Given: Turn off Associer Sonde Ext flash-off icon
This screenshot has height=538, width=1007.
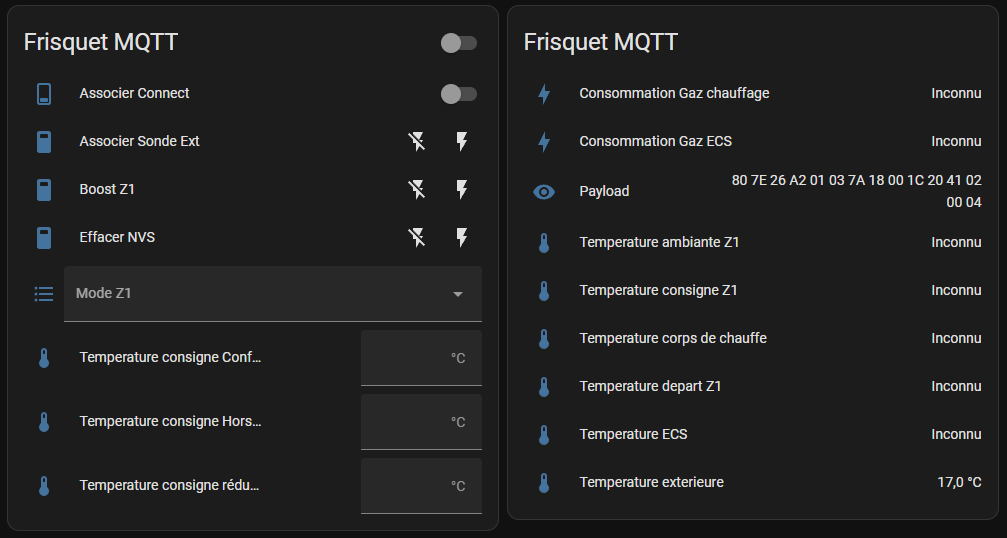Looking at the screenshot, I should [x=417, y=142].
